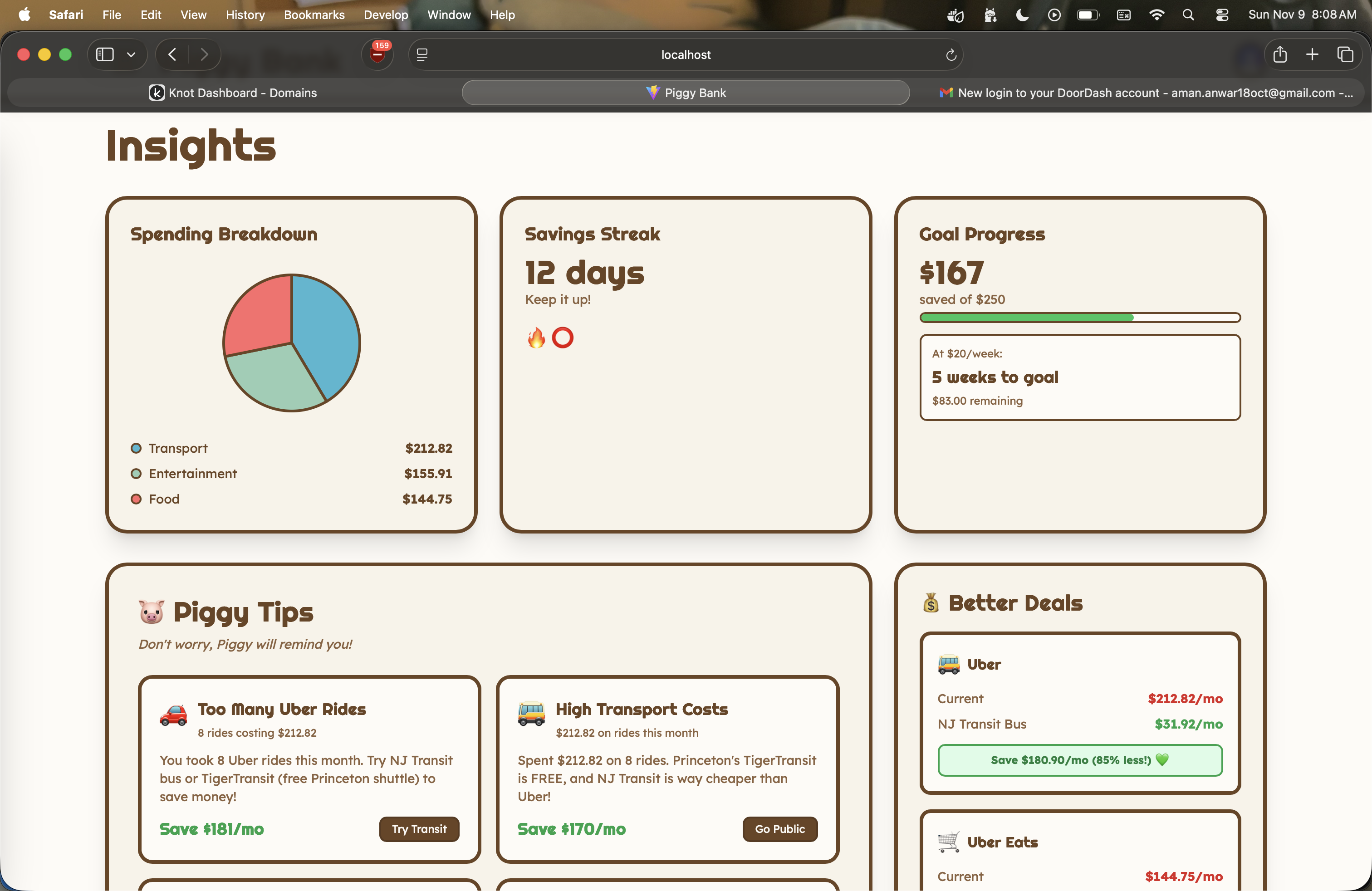This screenshot has height=891, width=1372.
Task: Click the red streak circle indicator
Action: 562,338
